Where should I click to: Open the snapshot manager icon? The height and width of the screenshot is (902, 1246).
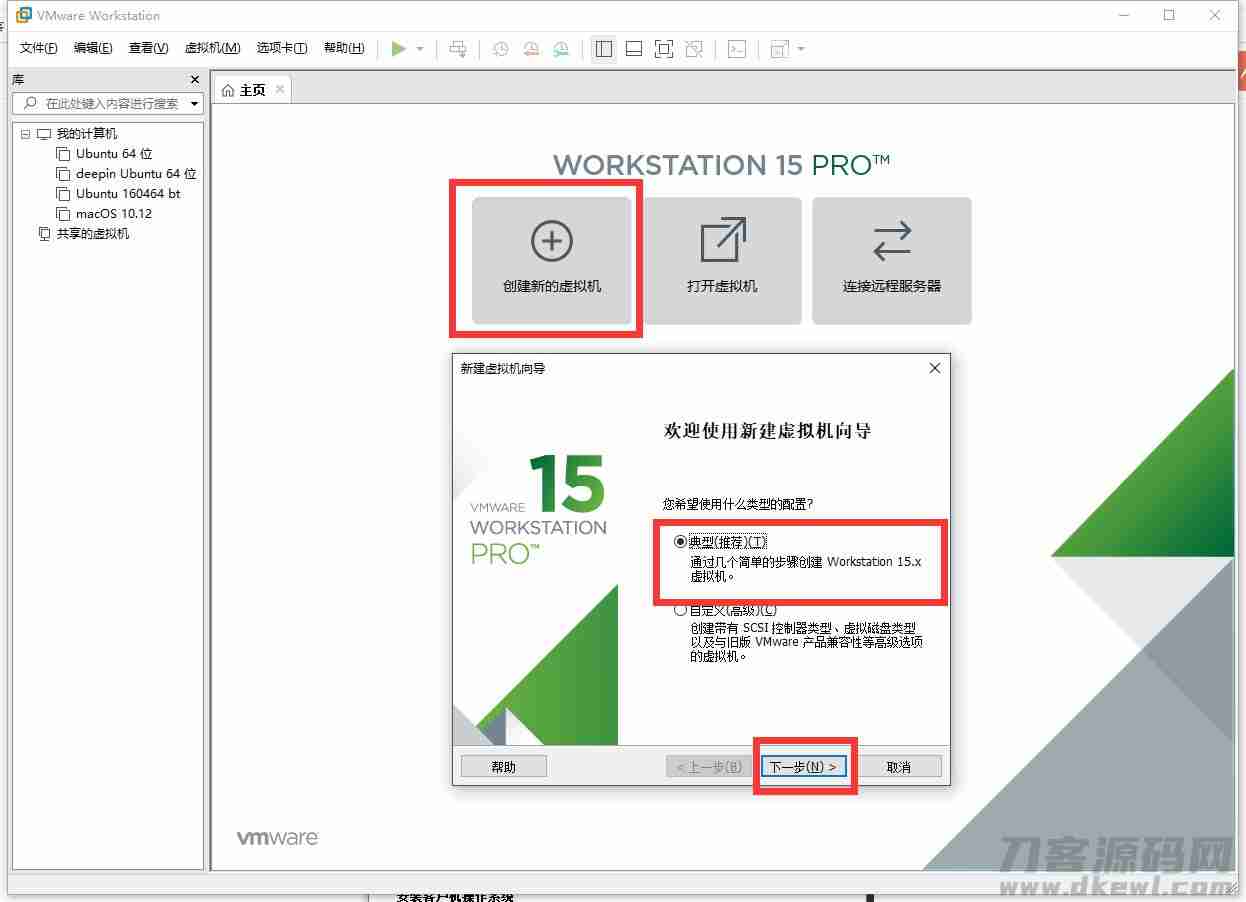click(562, 49)
